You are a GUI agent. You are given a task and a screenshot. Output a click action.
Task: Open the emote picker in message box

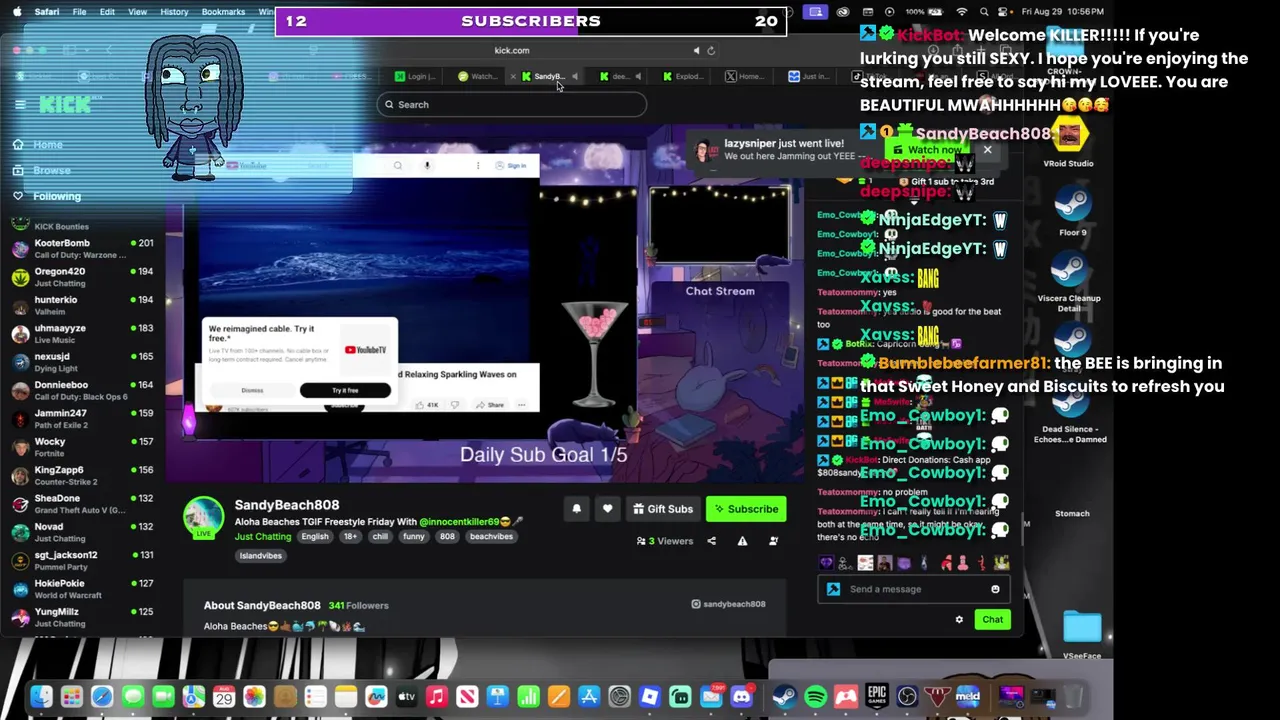(x=995, y=589)
